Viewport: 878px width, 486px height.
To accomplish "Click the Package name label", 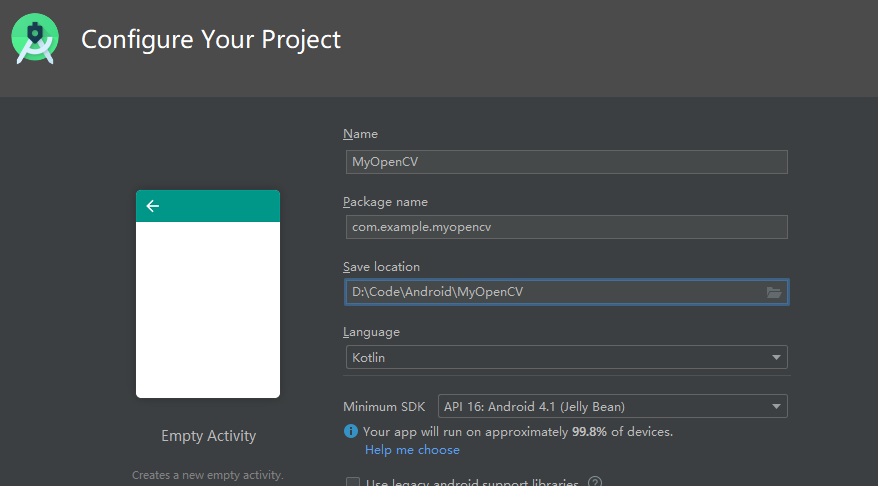I will pos(385,202).
